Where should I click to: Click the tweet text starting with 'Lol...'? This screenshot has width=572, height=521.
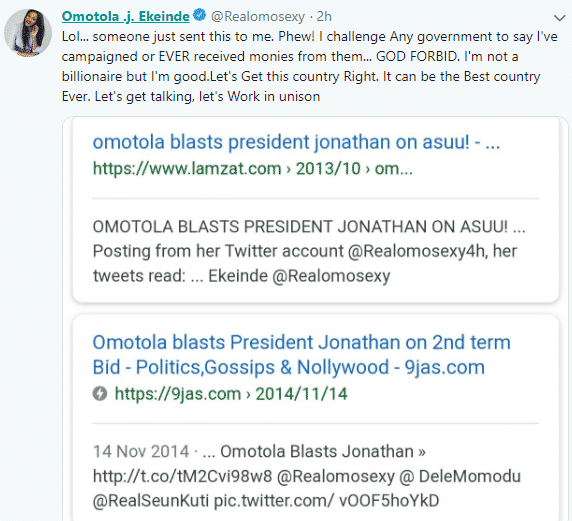point(309,66)
